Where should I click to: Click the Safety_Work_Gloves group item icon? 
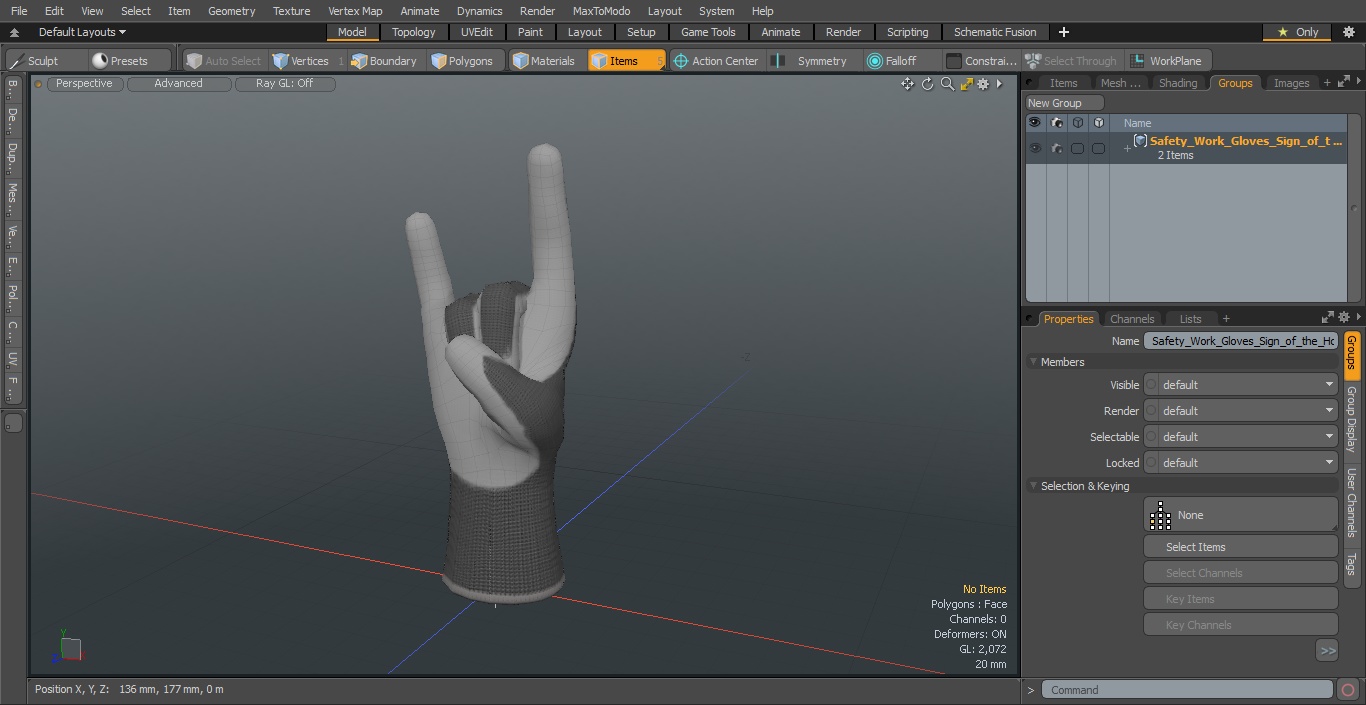point(1140,141)
